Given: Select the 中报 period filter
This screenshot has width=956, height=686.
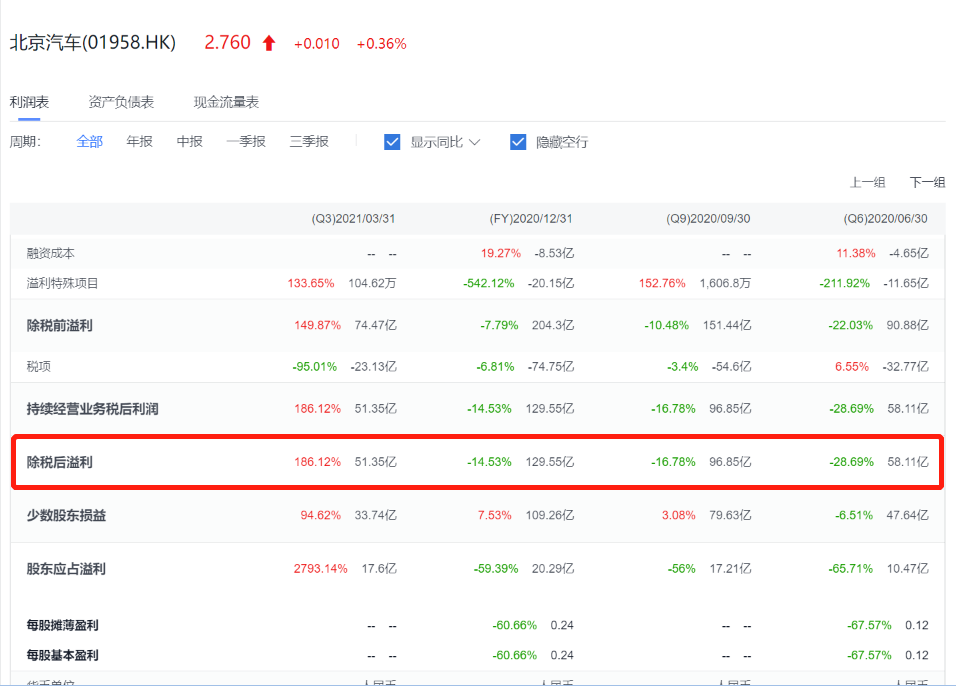Looking at the screenshot, I should click(x=189, y=141).
